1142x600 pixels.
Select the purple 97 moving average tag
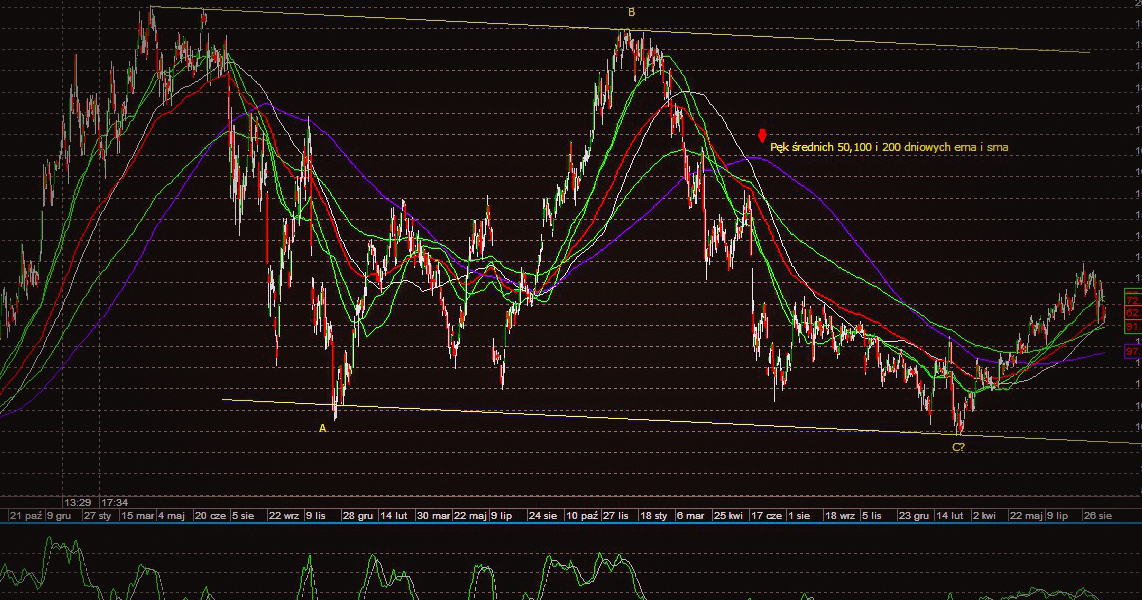pos(1132,351)
